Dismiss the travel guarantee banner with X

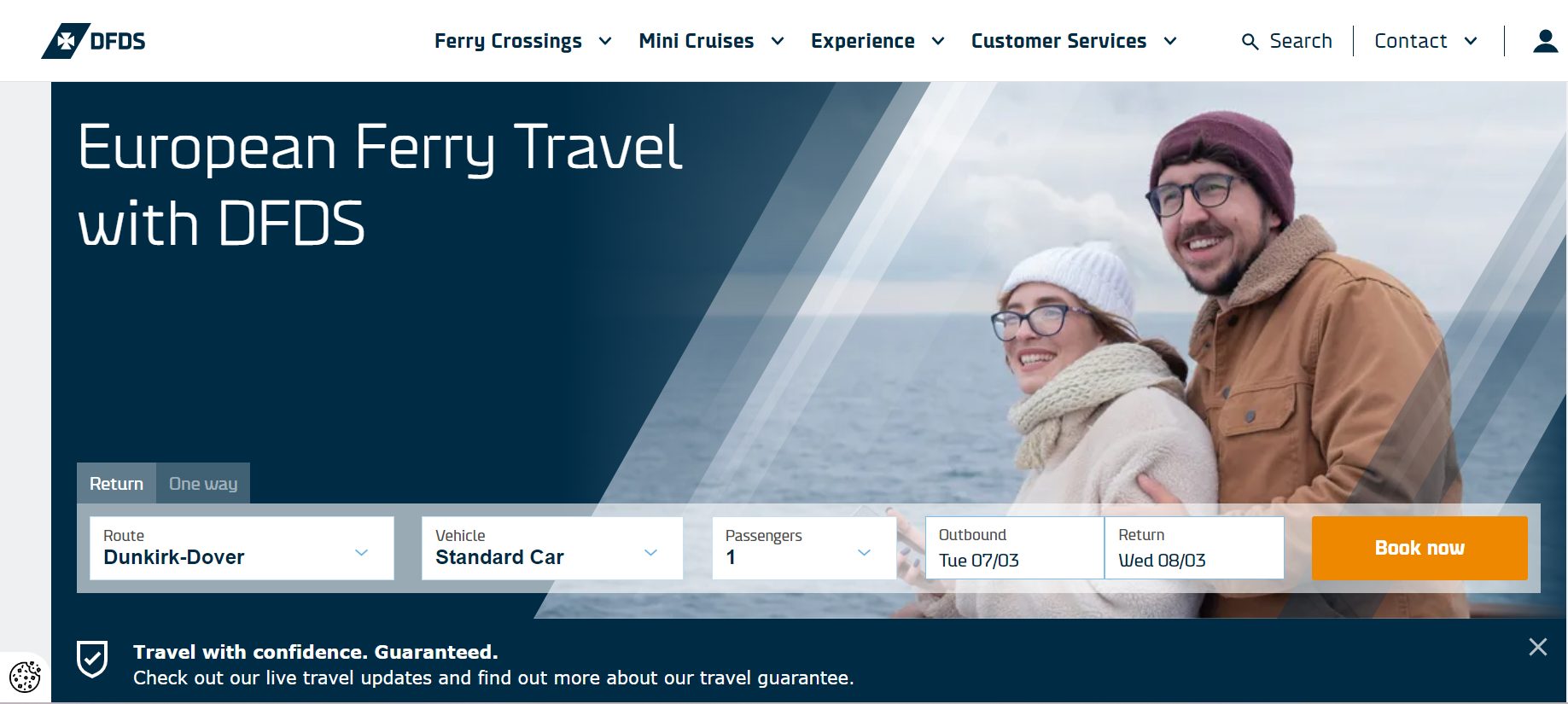(1538, 647)
